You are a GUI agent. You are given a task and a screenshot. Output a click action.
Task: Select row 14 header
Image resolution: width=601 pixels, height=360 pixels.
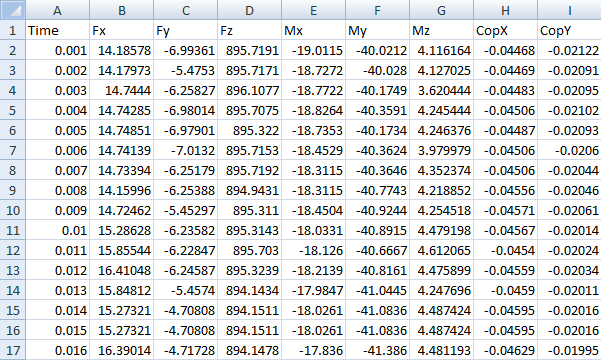pyautogui.click(x=13, y=290)
